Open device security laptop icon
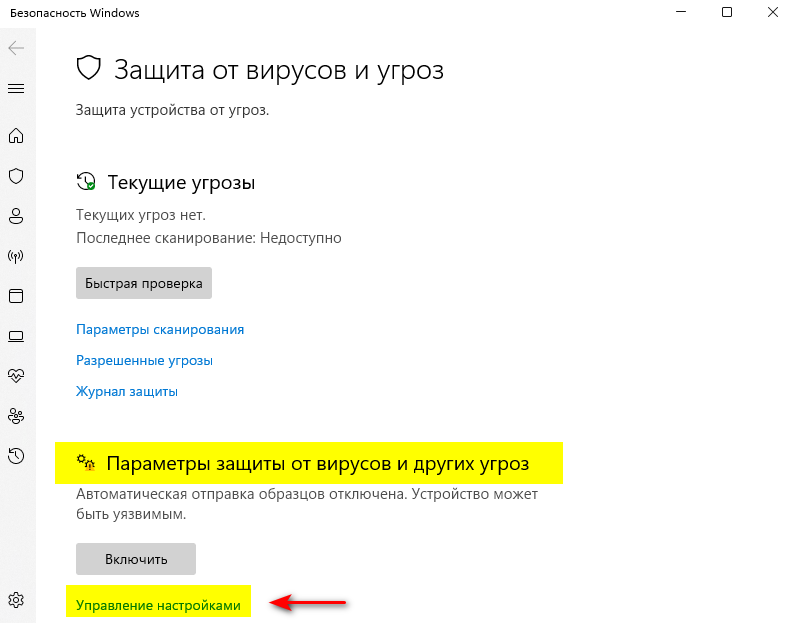 (16, 336)
